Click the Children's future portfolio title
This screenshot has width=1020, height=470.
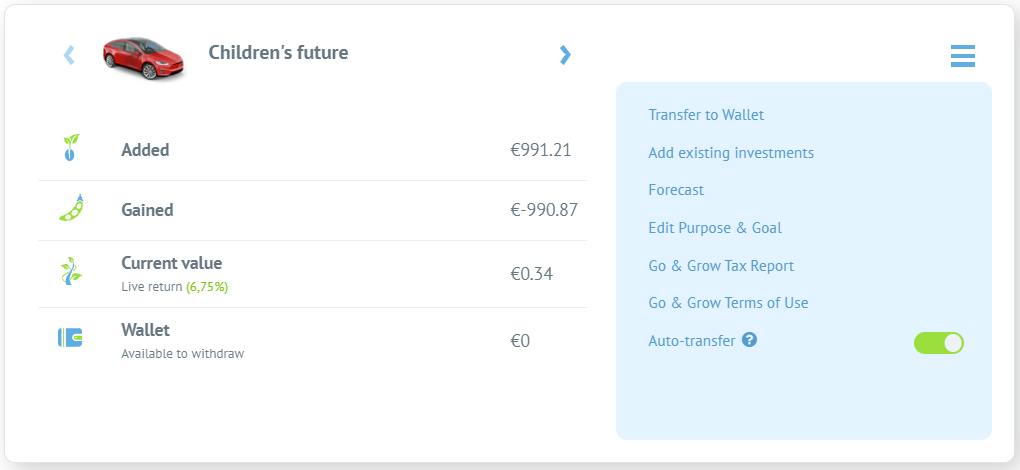pos(278,53)
